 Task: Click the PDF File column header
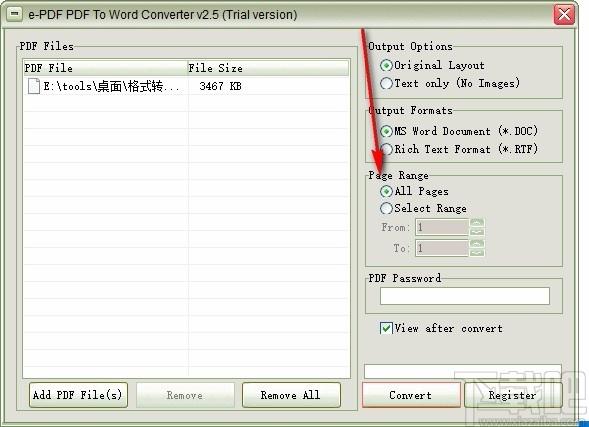(106, 68)
